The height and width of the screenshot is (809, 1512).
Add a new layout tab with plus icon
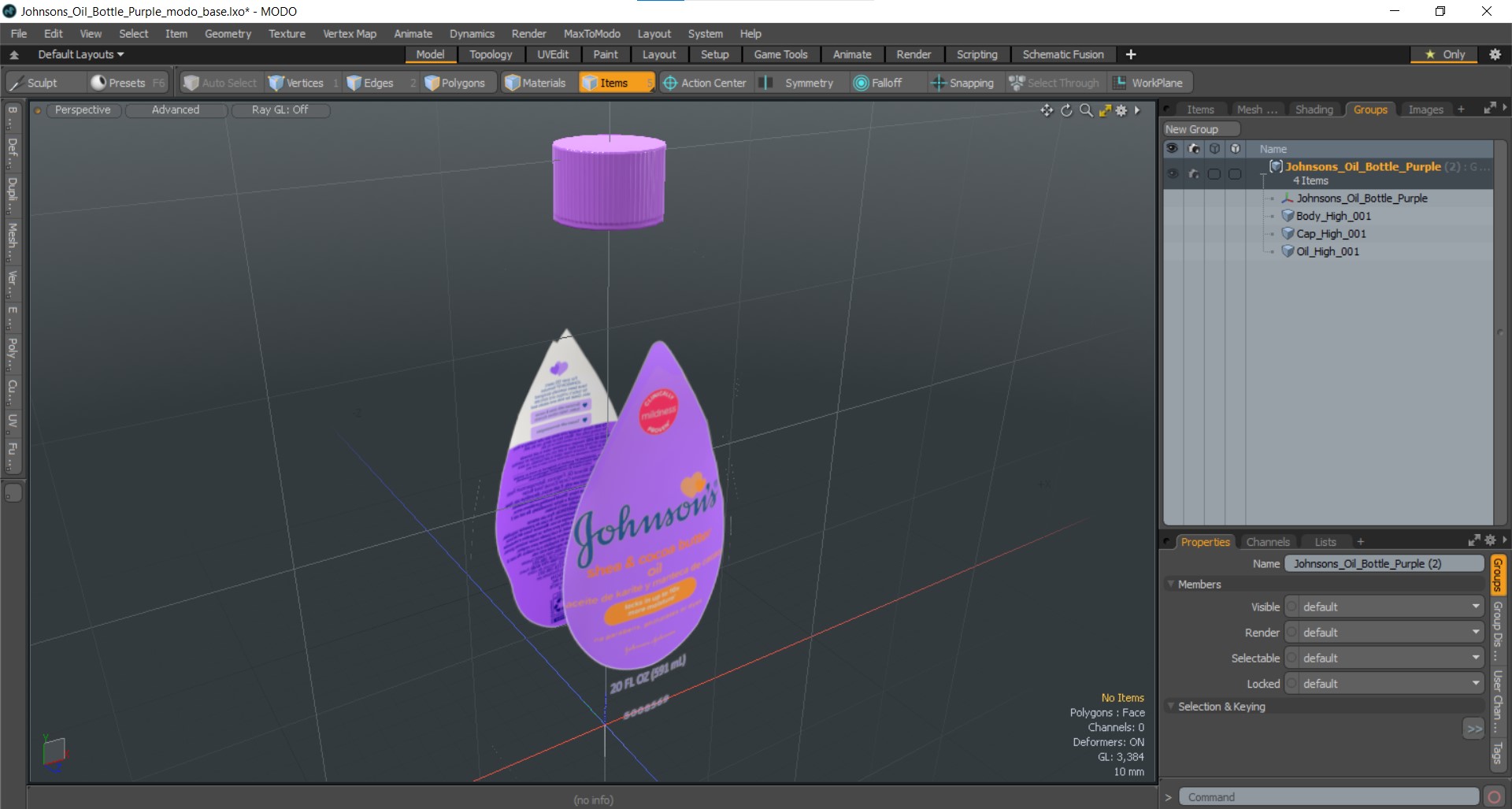(1131, 54)
